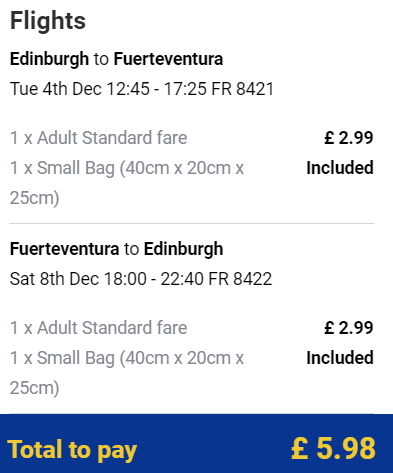Select the Edinburgh to Fuerteventura route title
The image size is (393, 473).
point(116,59)
